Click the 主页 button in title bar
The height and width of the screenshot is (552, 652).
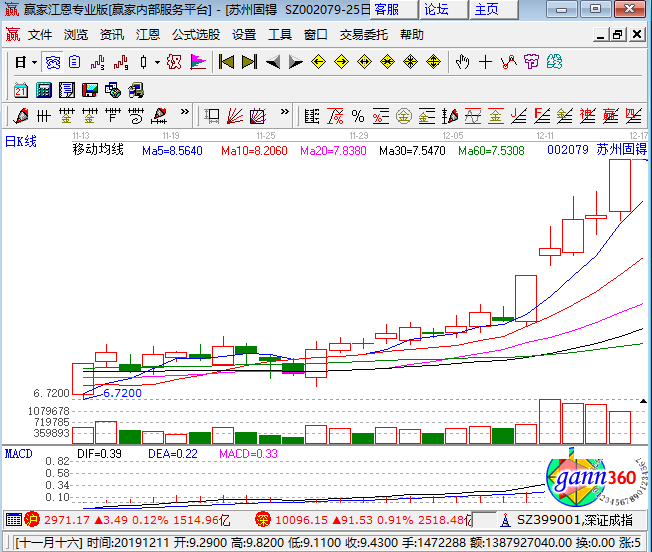[x=494, y=9]
